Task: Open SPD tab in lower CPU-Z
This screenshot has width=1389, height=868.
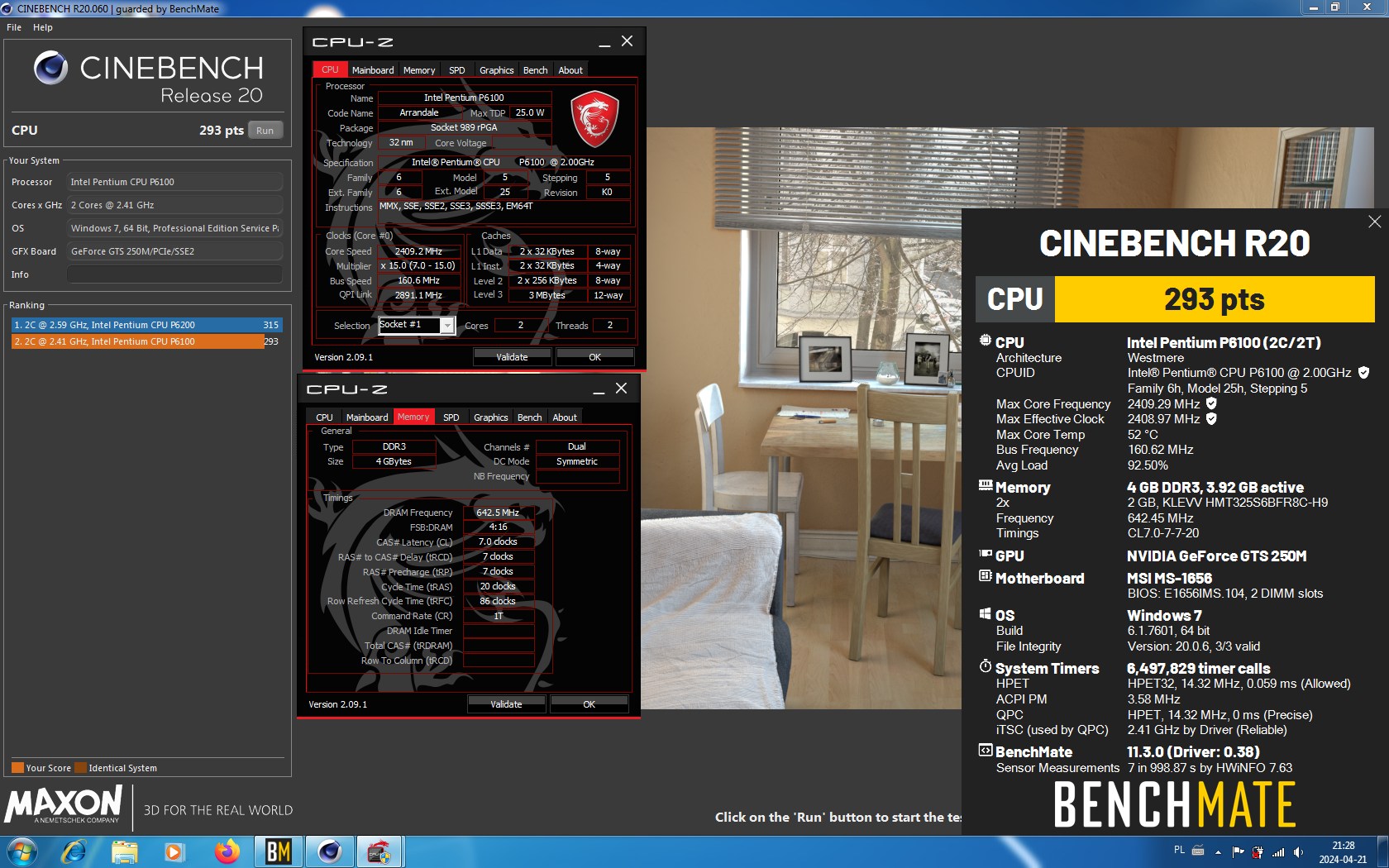Action: point(451,417)
